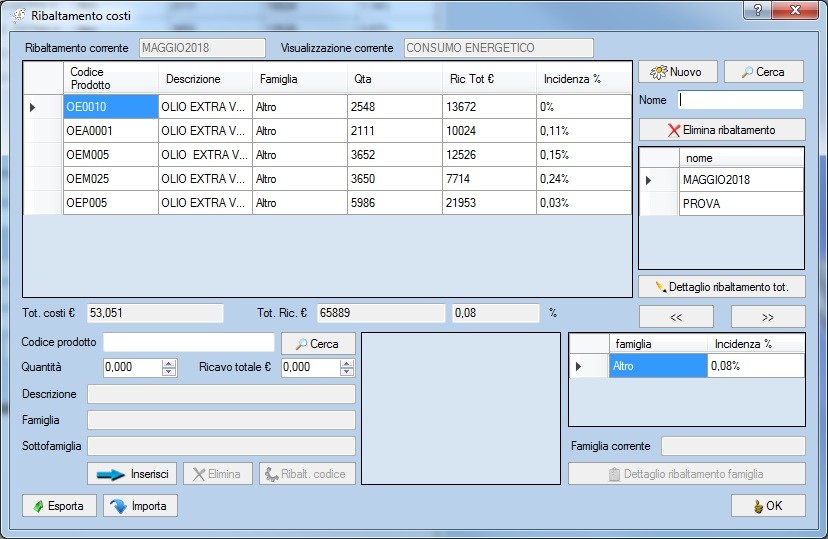
Task: Click revenue cell 10024
Action: click(x=489, y=131)
